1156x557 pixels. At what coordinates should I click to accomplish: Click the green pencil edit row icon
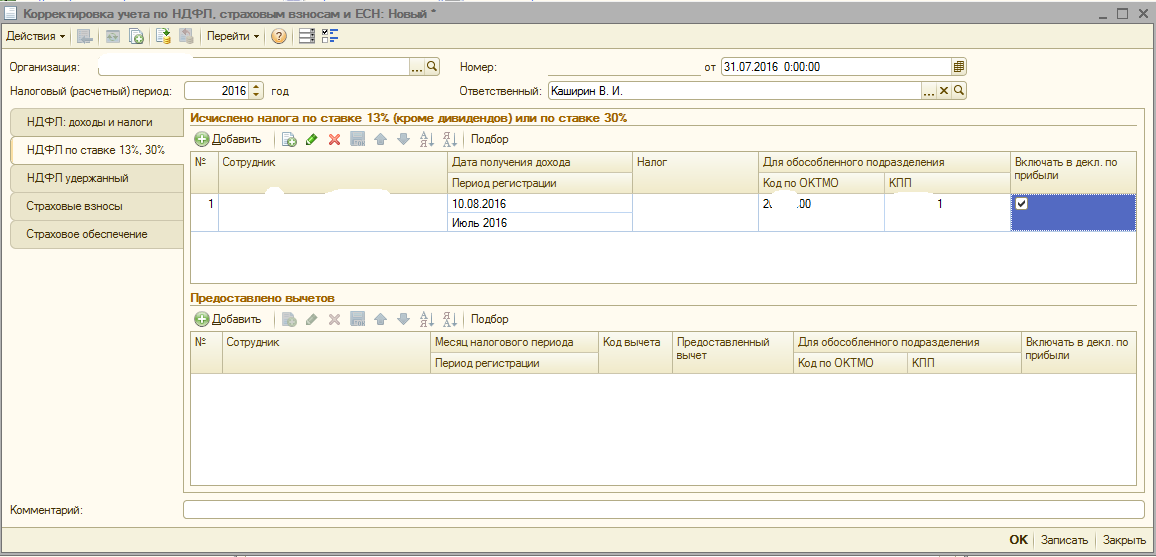click(x=312, y=140)
